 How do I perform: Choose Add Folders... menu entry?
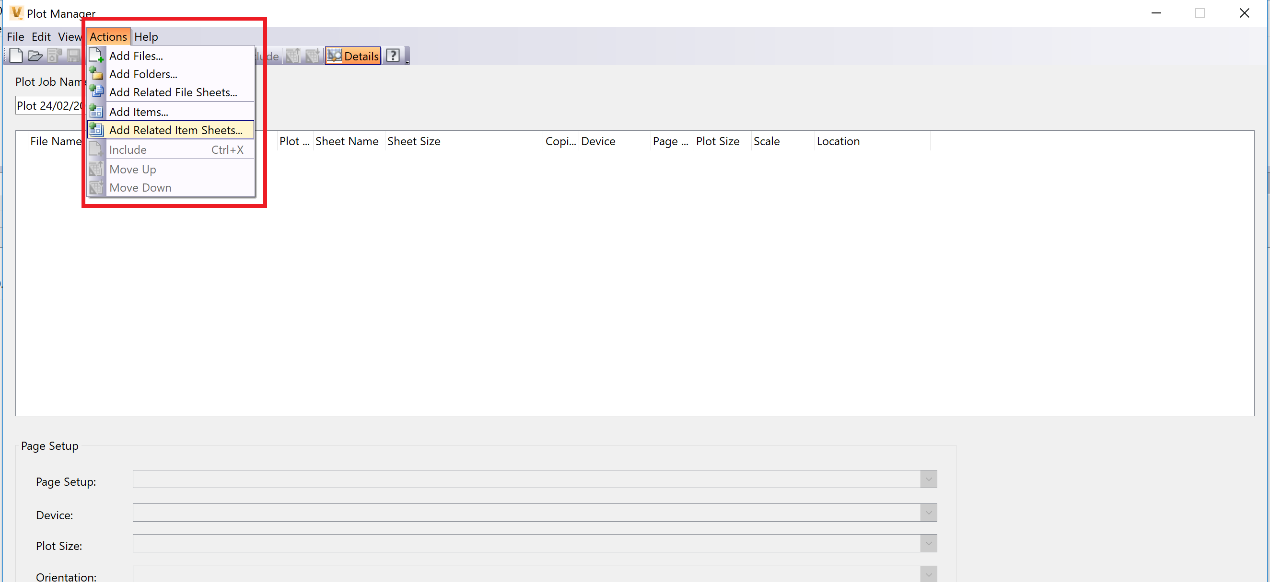tap(170, 74)
